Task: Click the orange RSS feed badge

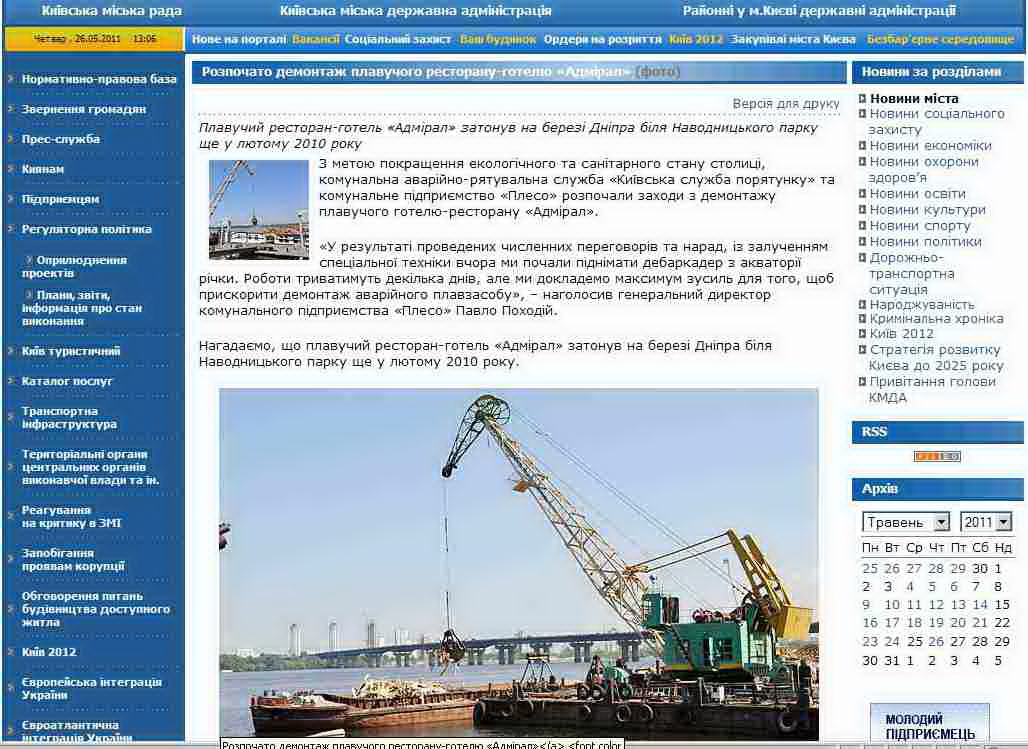Action: (x=937, y=456)
